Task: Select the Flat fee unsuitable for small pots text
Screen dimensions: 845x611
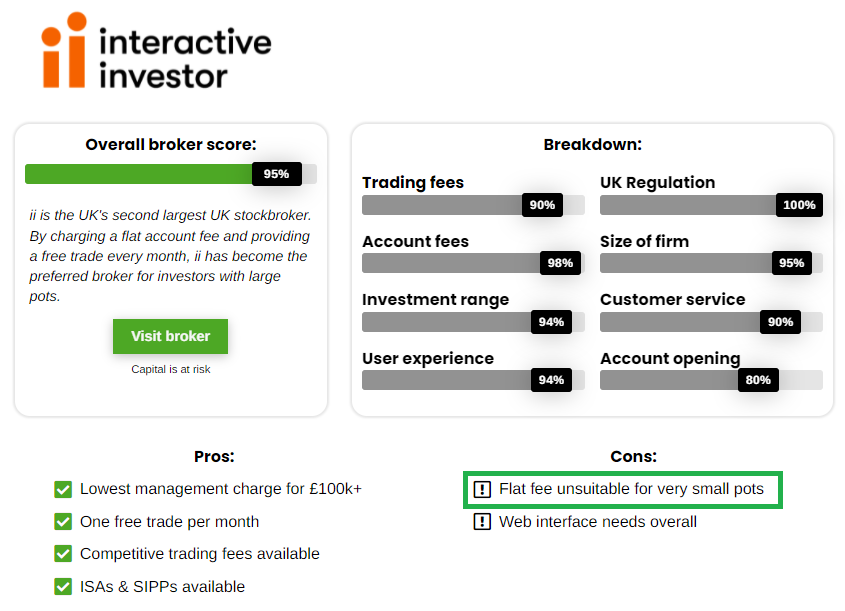Action: click(x=631, y=489)
